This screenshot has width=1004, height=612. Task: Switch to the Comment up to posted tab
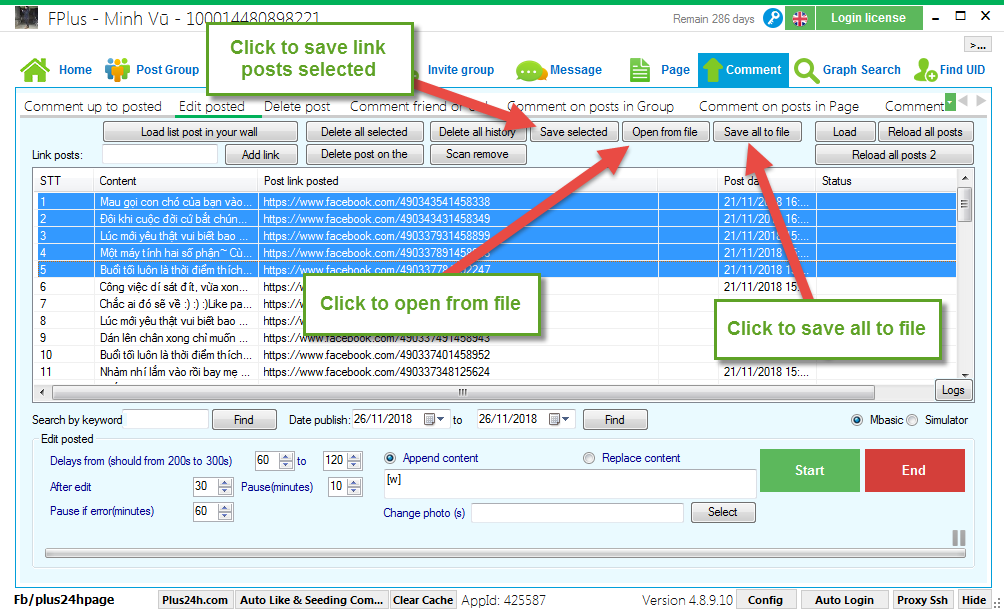(93, 106)
